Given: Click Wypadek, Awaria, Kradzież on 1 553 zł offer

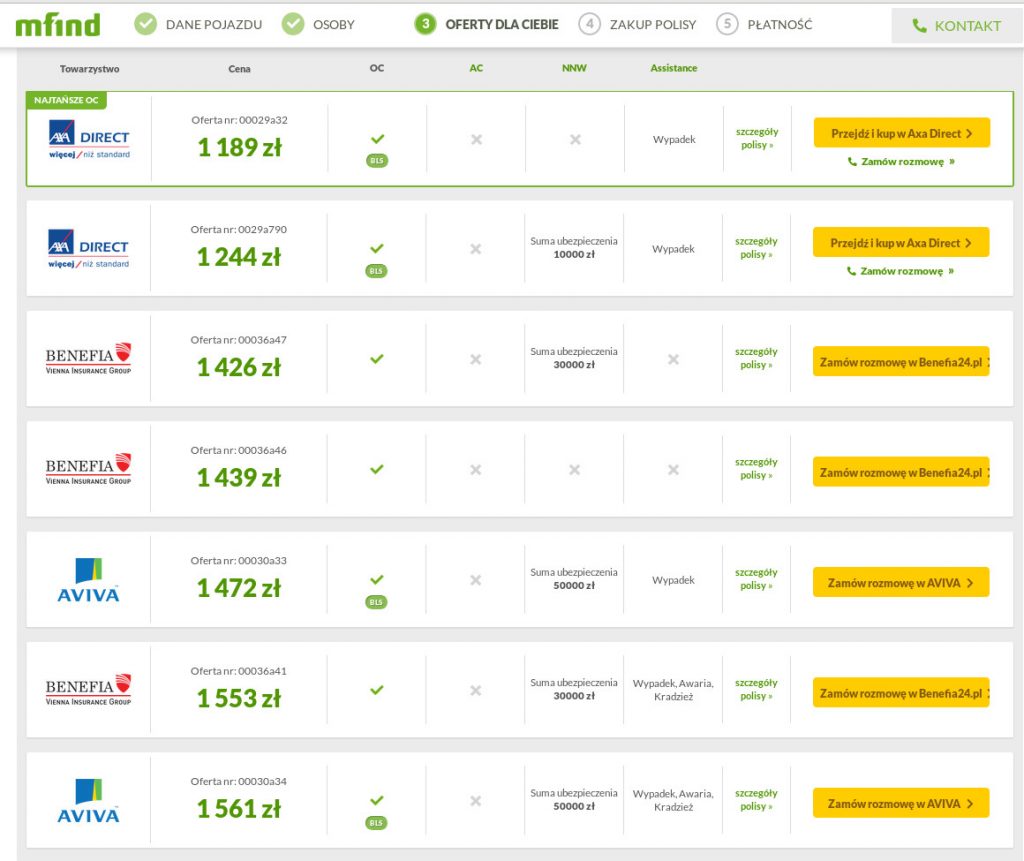Looking at the screenshot, I should (673, 690).
